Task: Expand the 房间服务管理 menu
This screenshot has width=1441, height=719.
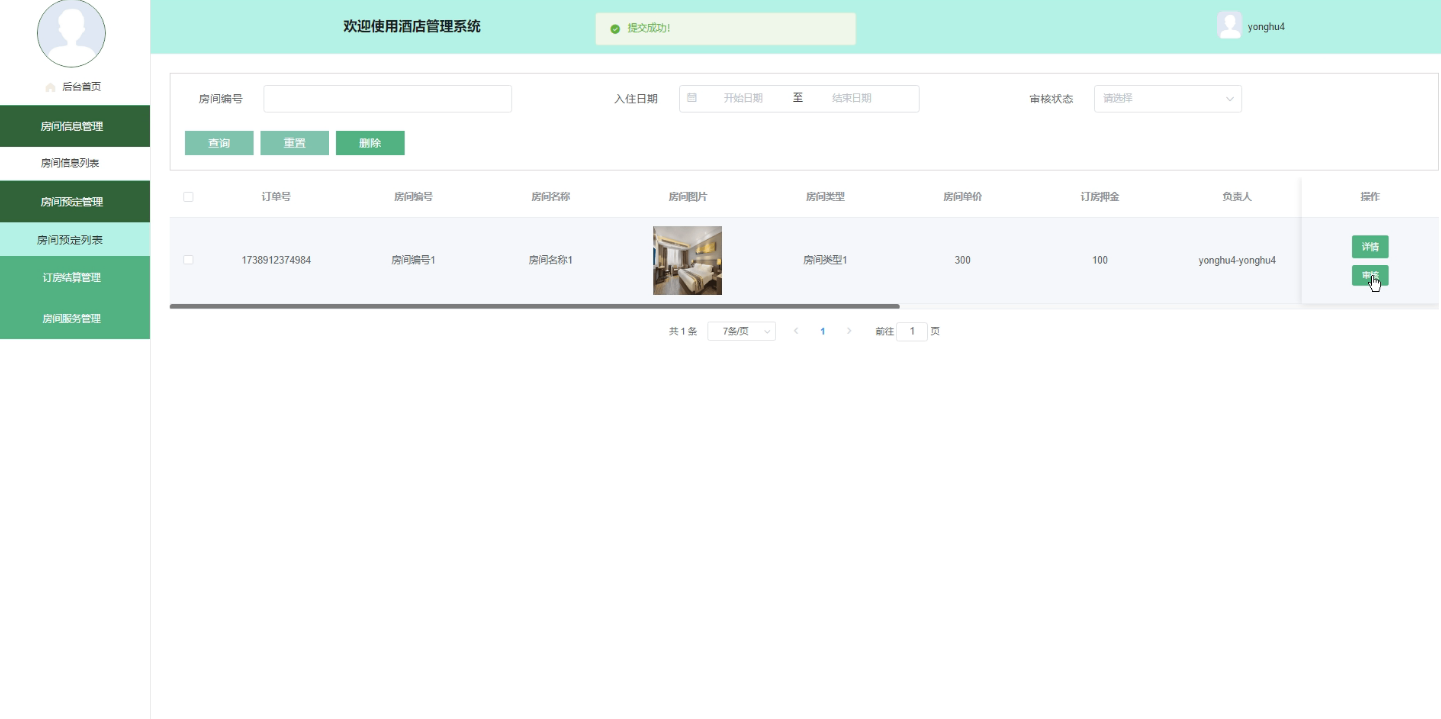Action: click(75, 319)
